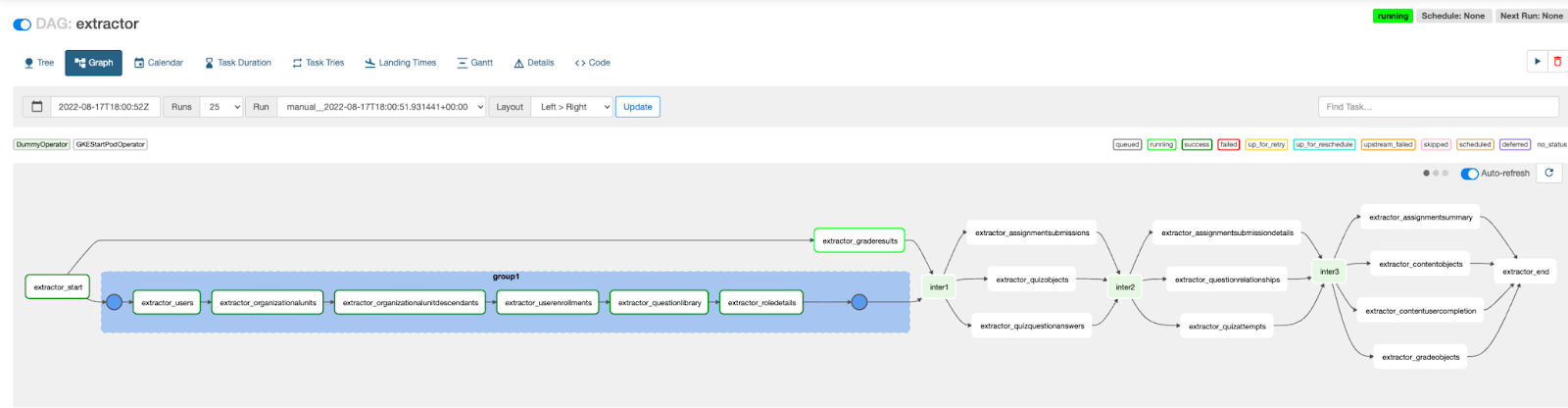The height and width of the screenshot is (408, 1568).
Task: Focus the Find Task search field
Action: (1438, 107)
